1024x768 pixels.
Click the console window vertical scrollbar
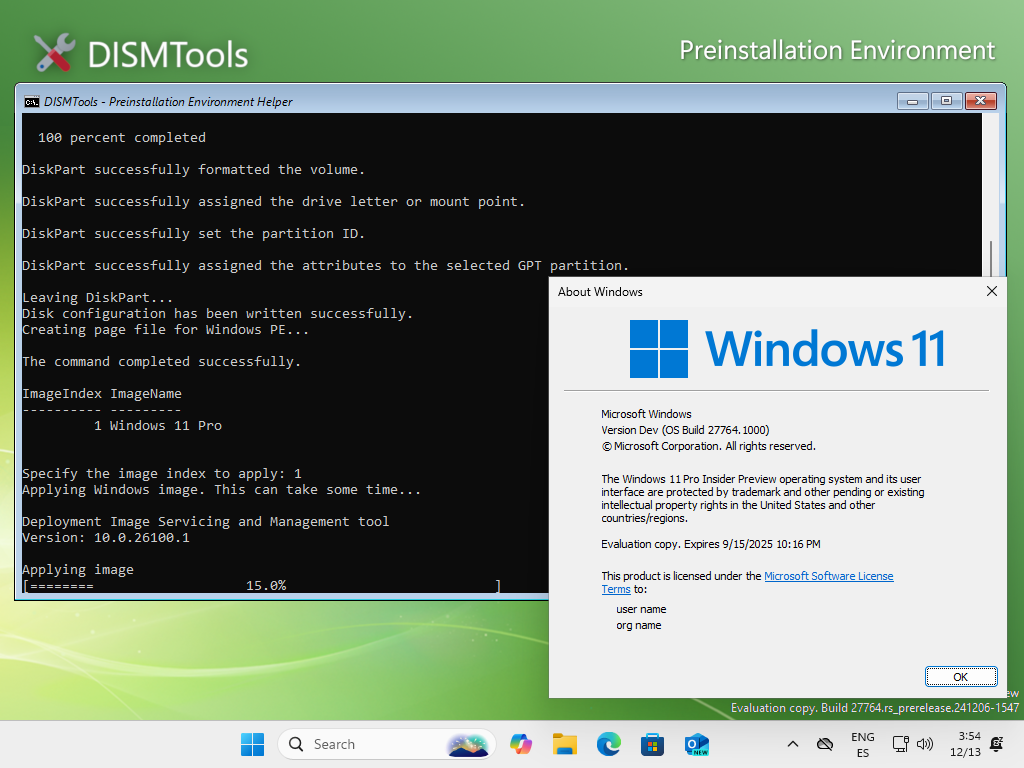tap(992, 256)
